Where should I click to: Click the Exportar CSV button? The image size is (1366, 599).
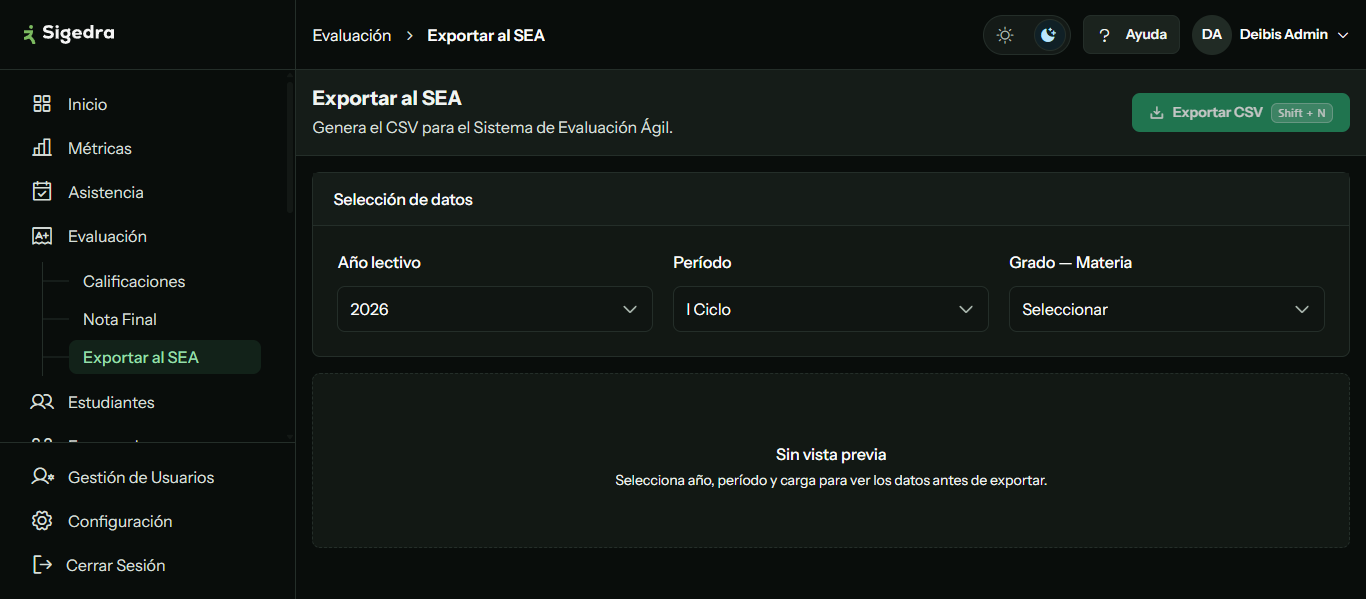coord(1241,113)
